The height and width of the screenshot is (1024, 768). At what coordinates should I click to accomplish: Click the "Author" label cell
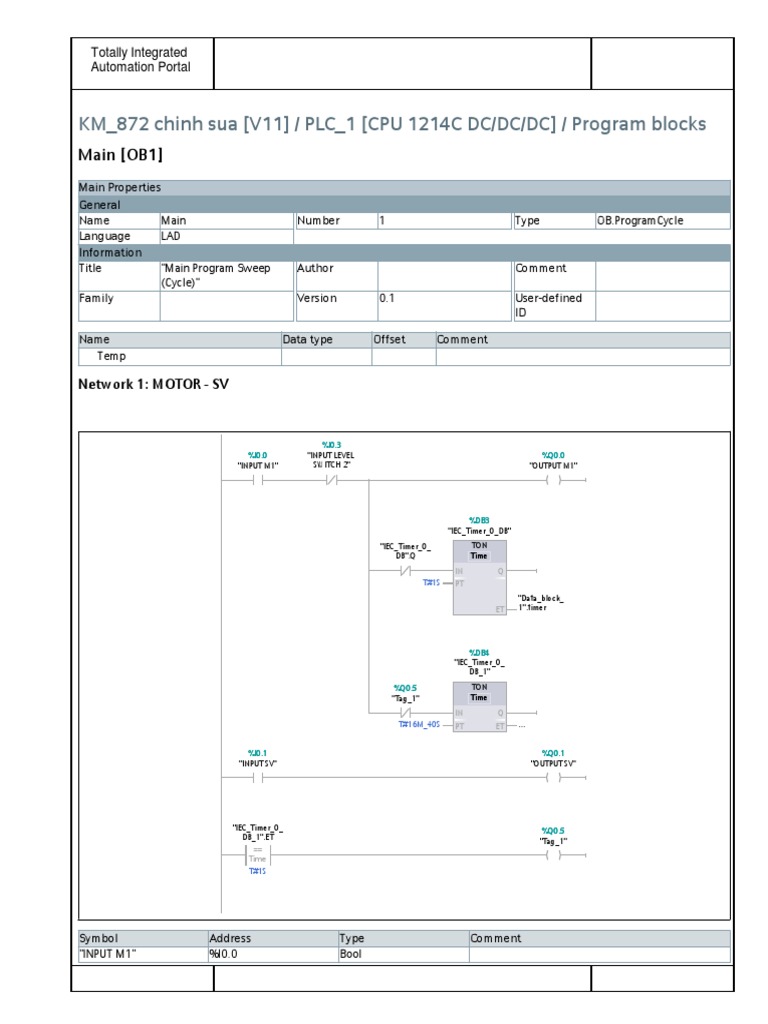pos(337,276)
